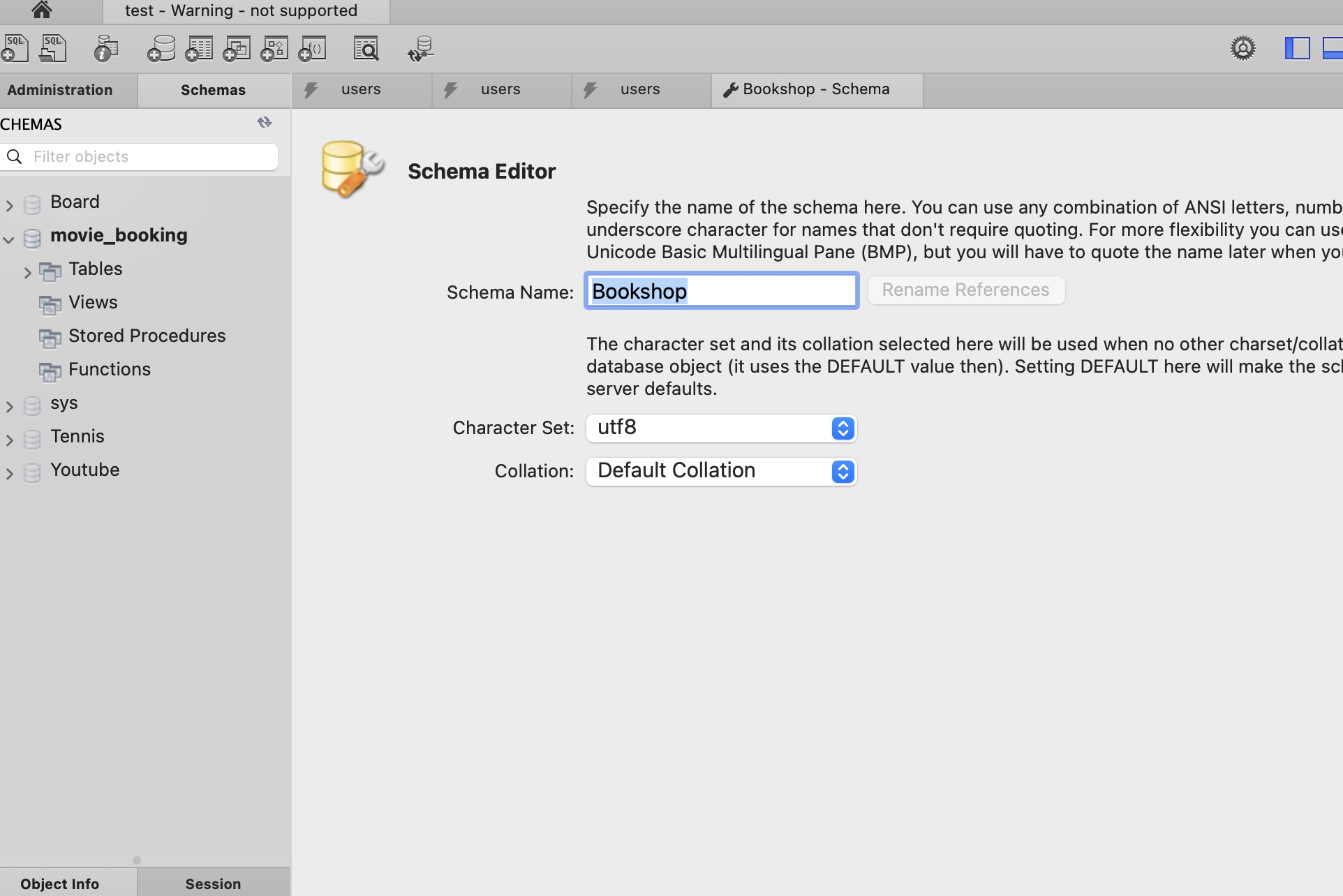Click the create new schema icon

[x=161, y=48]
